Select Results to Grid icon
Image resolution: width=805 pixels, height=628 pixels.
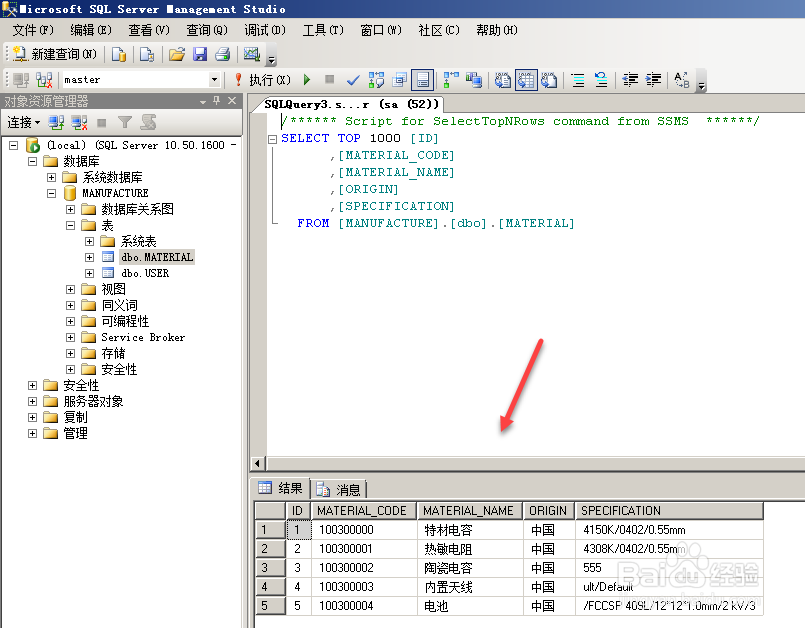526,80
